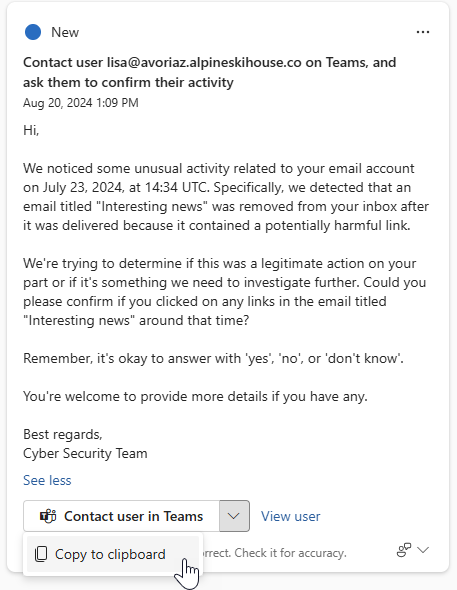Collapse the message with See less

(x=47, y=480)
